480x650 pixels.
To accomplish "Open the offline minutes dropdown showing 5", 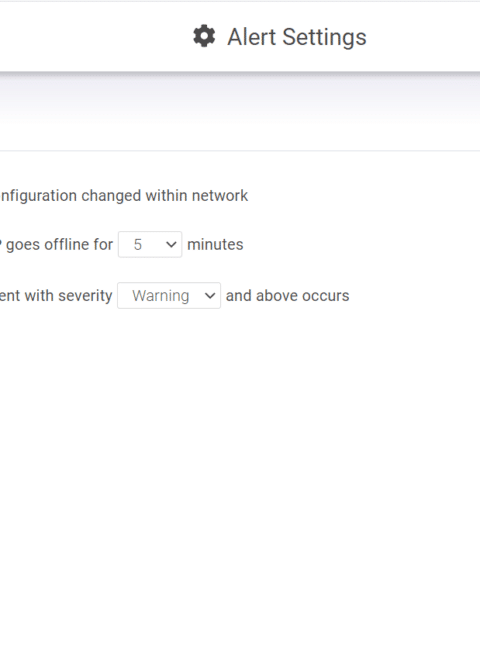I will [150, 245].
